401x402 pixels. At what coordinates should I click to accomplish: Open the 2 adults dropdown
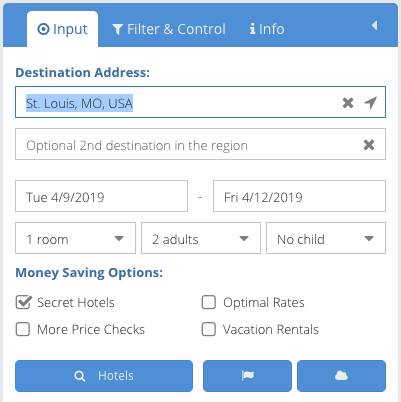click(x=201, y=238)
